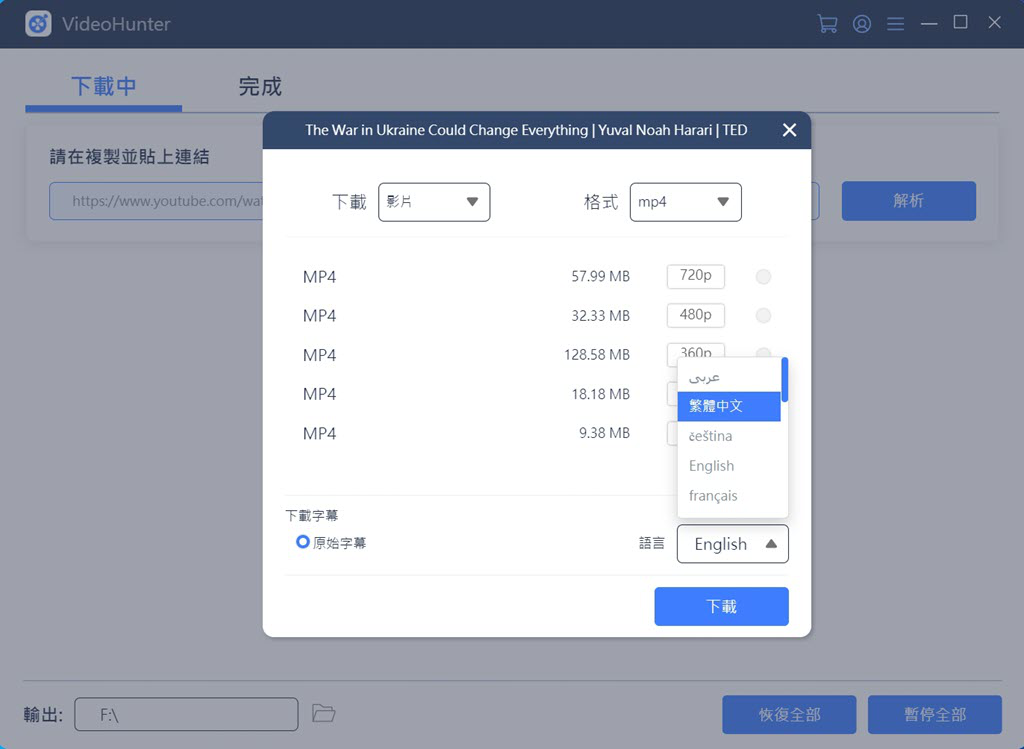Switch to the 下載中 tab

point(104,86)
